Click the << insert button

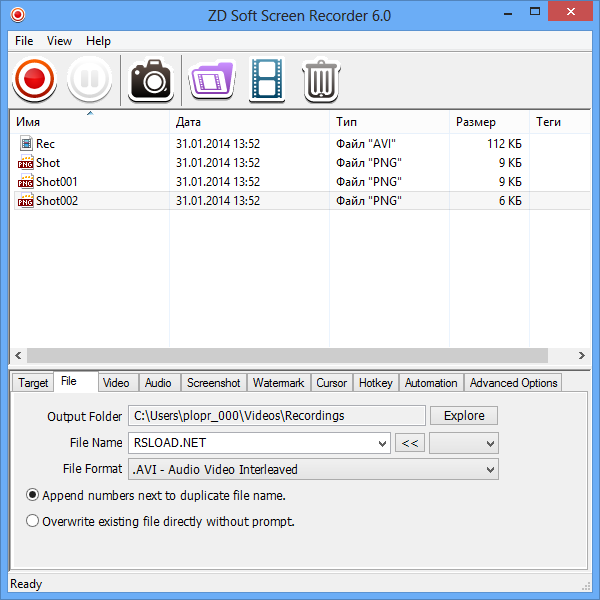pyautogui.click(x=410, y=443)
